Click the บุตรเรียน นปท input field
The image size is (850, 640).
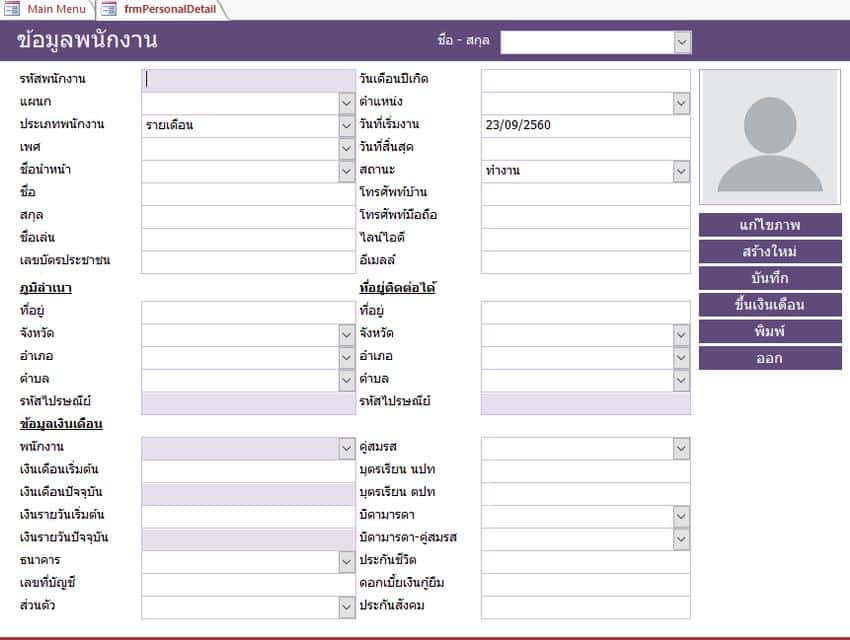585,471
